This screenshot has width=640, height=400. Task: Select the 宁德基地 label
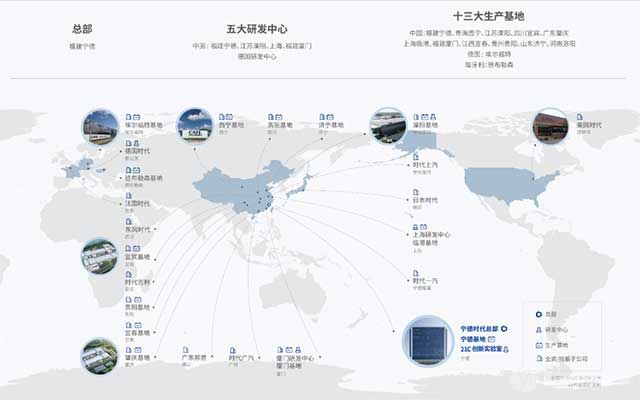pos(473,339)
